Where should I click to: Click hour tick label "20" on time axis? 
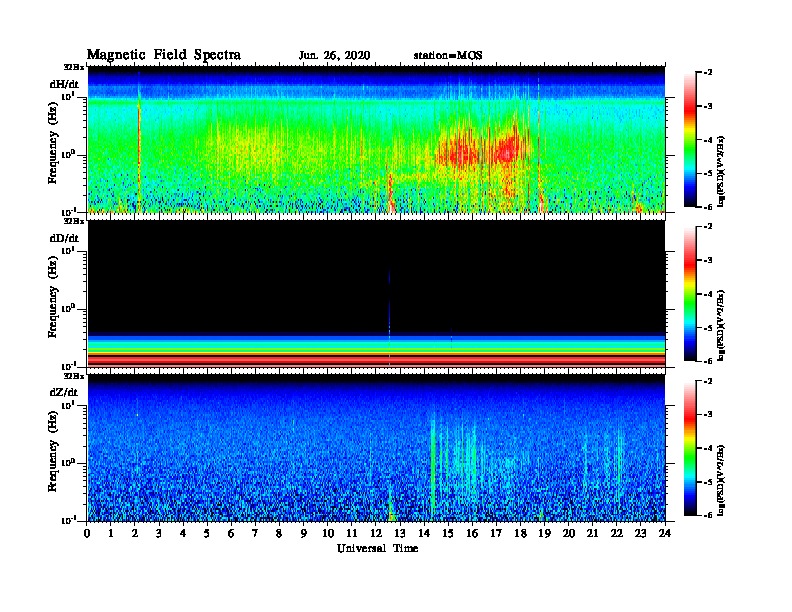(x=569, y=533)
